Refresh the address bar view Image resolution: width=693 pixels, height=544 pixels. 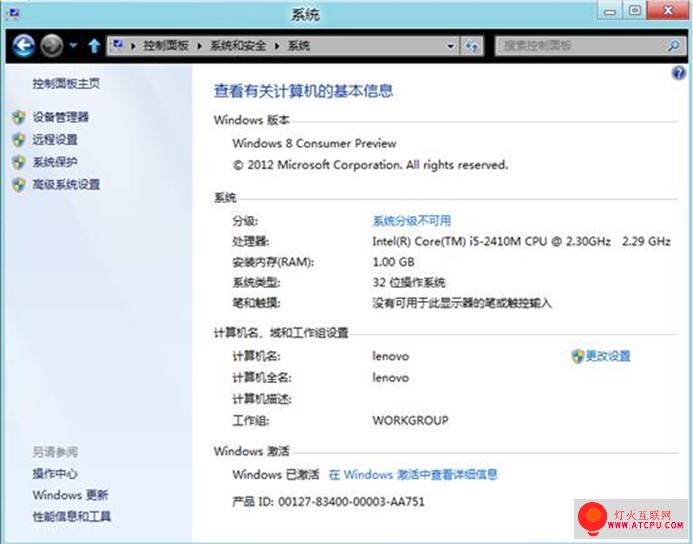tap(472, 46)
